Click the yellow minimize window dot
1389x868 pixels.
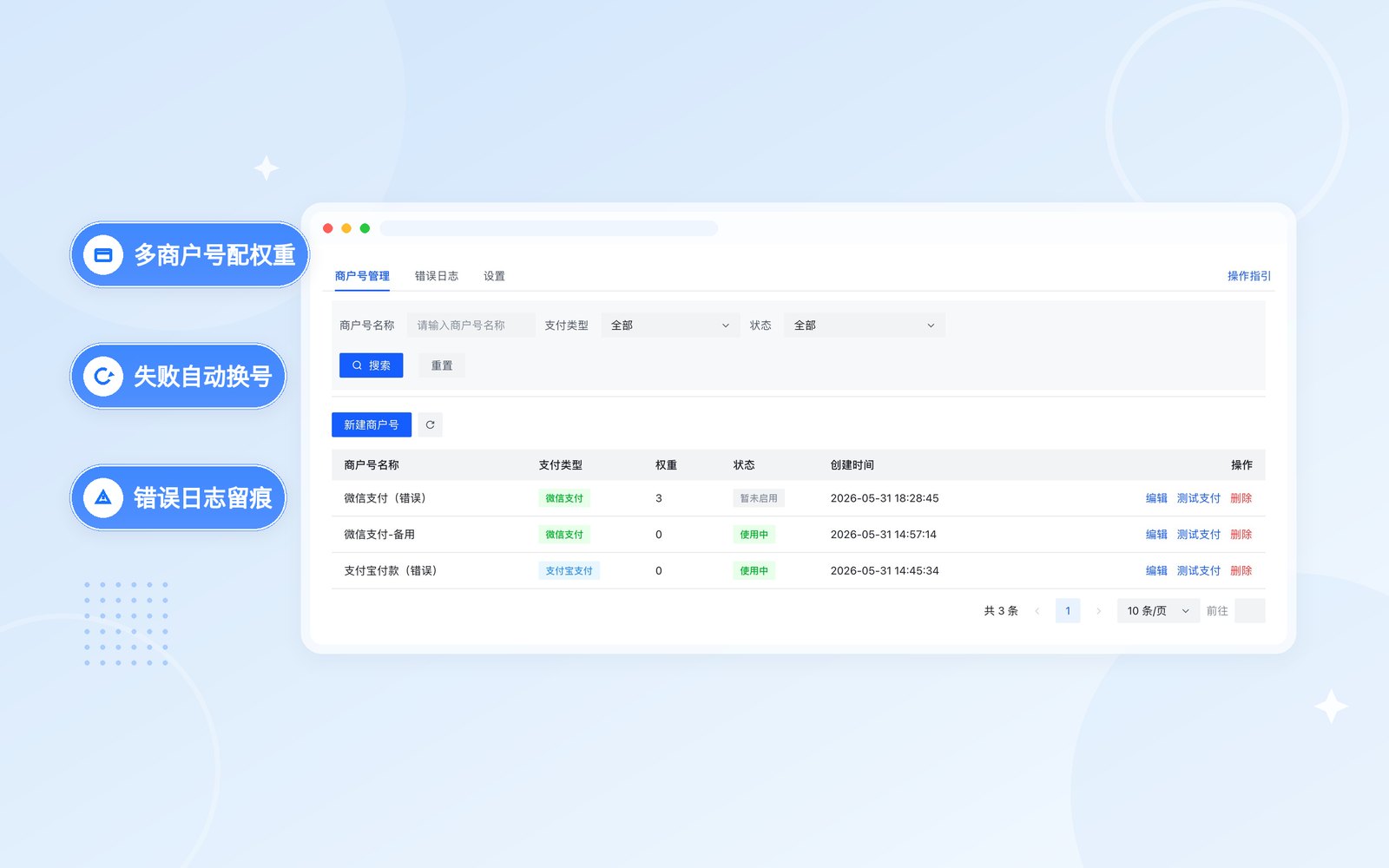pos(346,228)
